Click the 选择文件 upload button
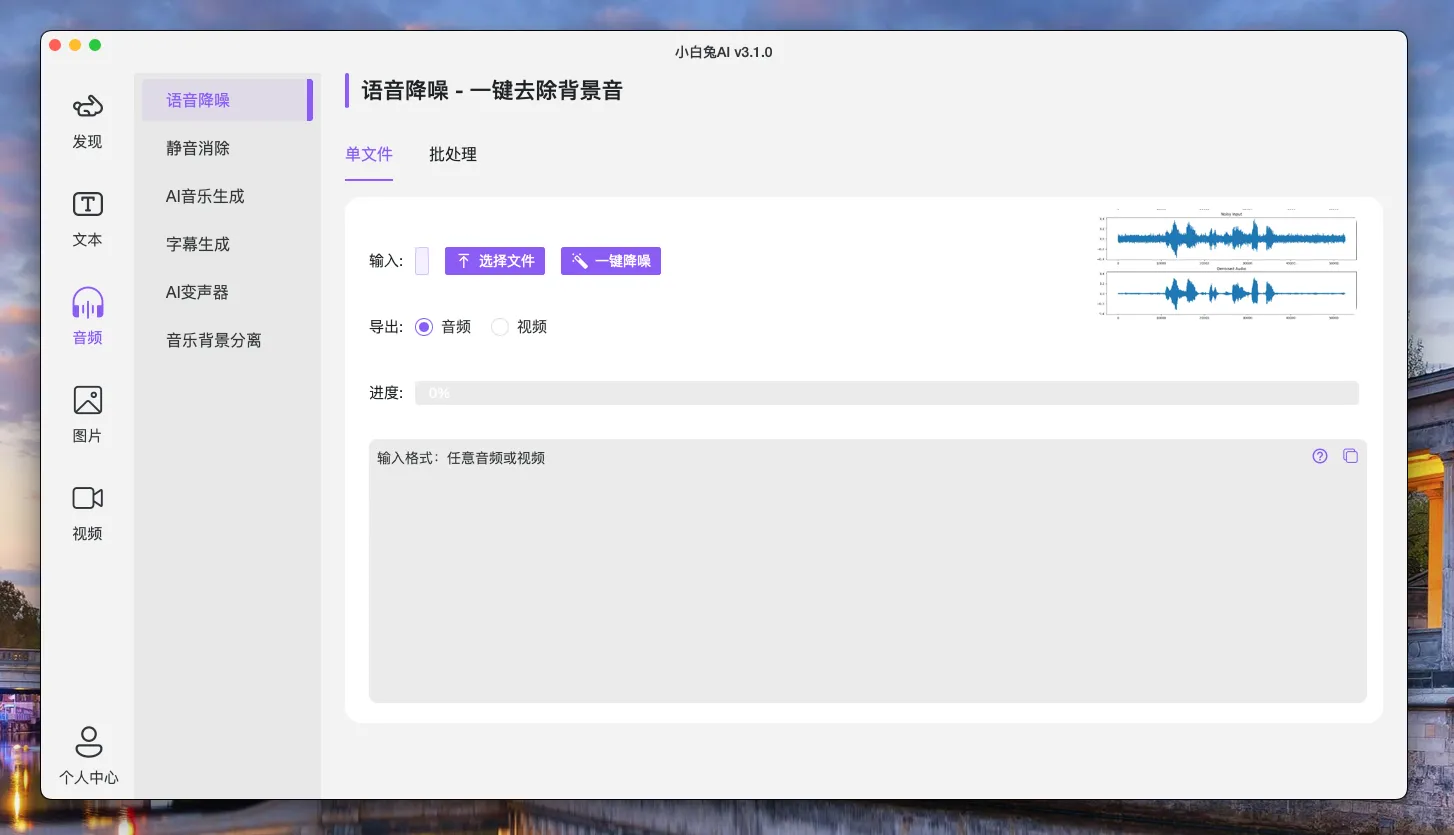This screenshot has width=1454, height=835. 495,261
